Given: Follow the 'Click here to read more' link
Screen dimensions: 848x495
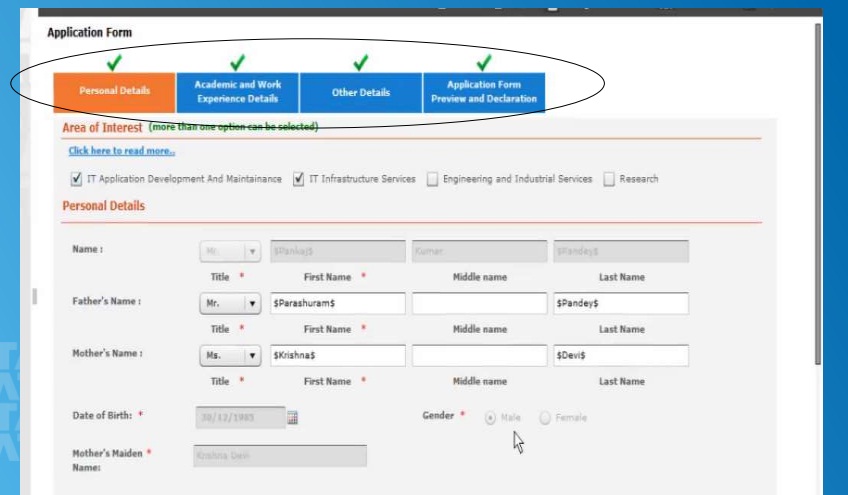Looking at the screenshot, I should click(122, 151).
